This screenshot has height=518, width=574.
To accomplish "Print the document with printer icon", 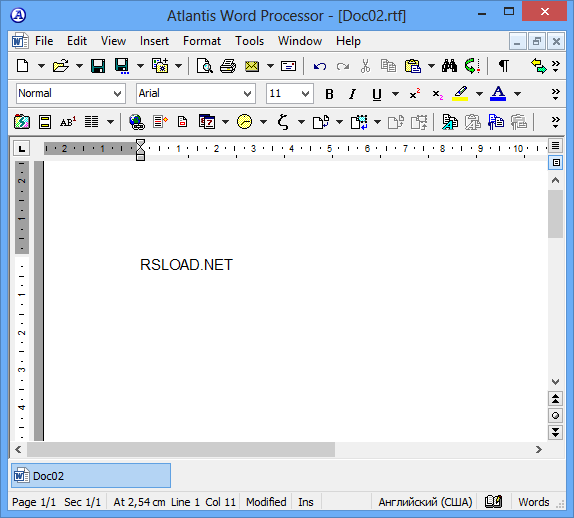I will coord(228,66).
